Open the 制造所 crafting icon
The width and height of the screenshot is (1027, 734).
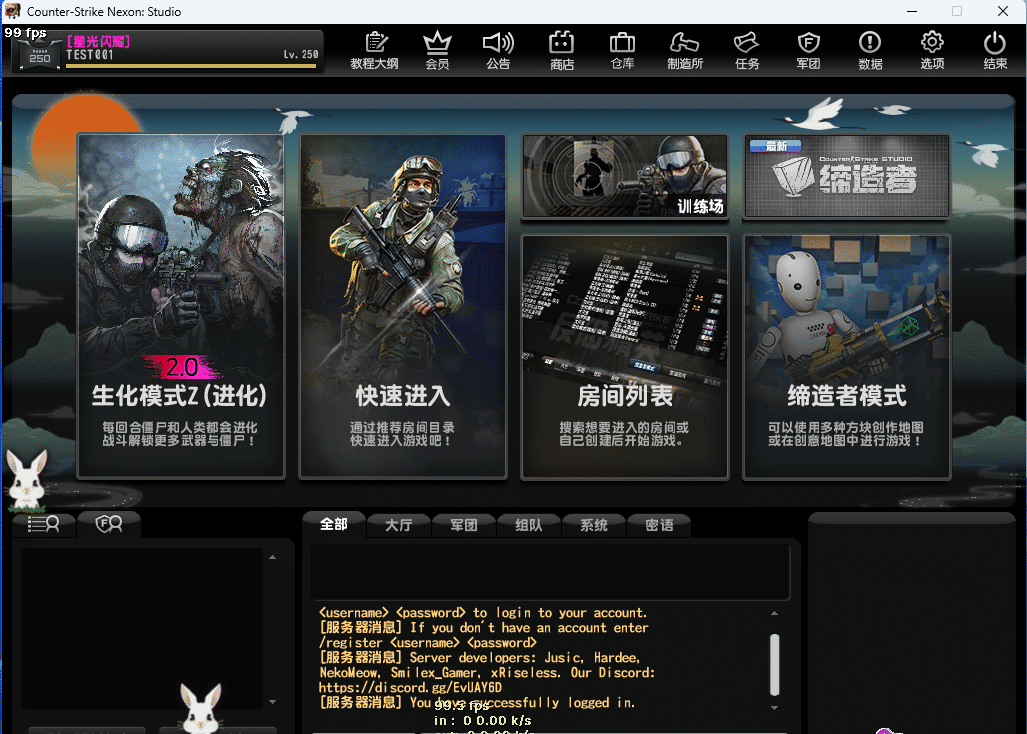(x=685, y=50)
